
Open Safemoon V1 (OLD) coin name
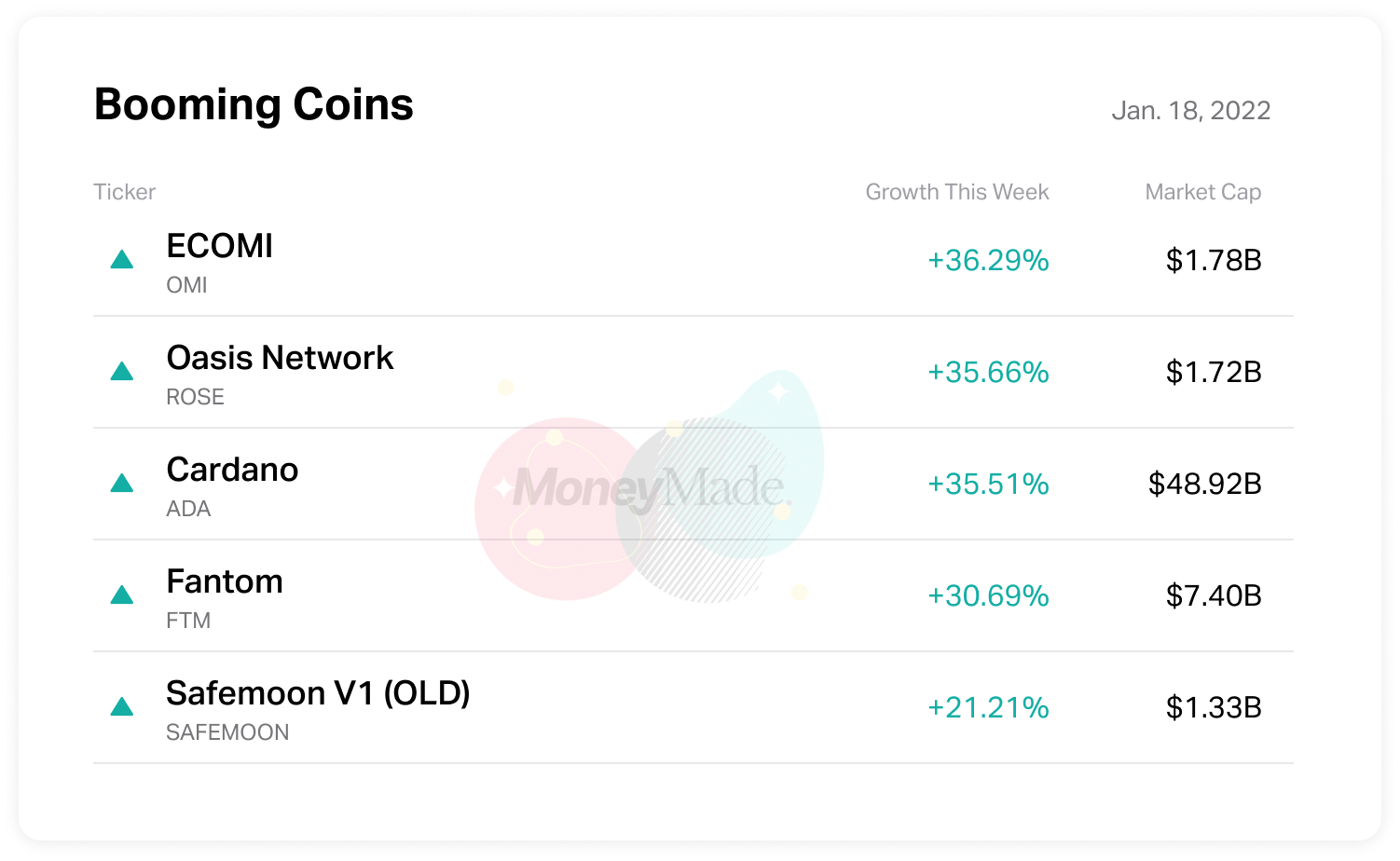coord(318,693)
